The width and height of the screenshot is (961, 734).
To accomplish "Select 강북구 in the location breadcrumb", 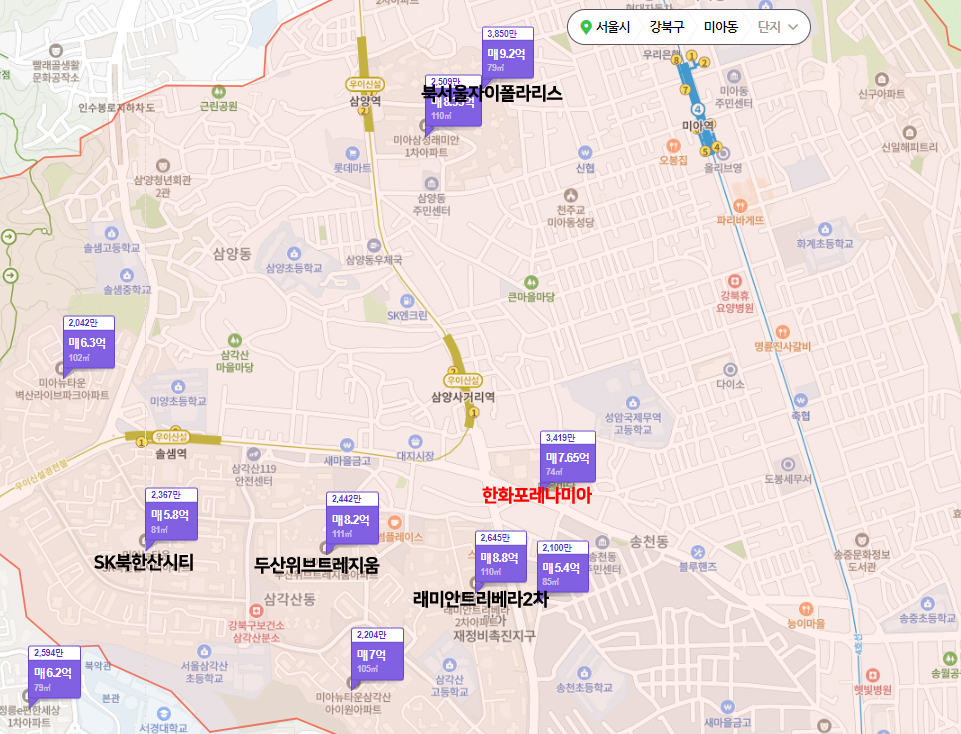I will tap(667, 27).
